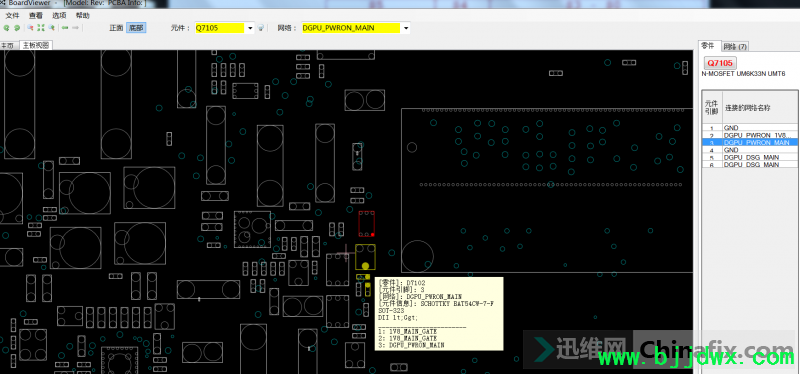Switch to the 主板视图 tab
Image resolution: width=800 pixels, height=374 pixels.
[x=36, y=45]
